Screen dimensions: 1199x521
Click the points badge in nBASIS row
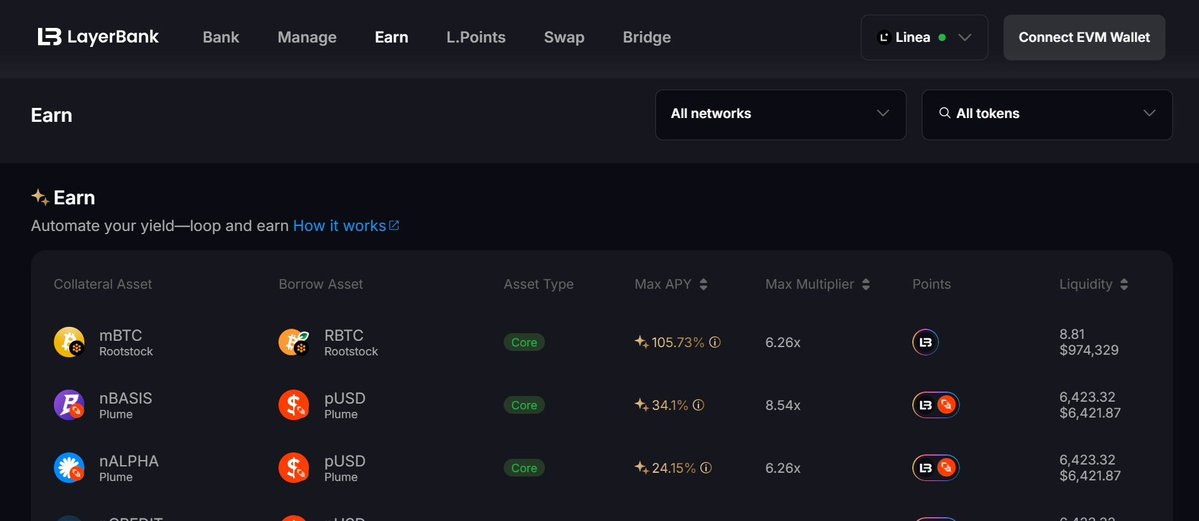[936, 405]
